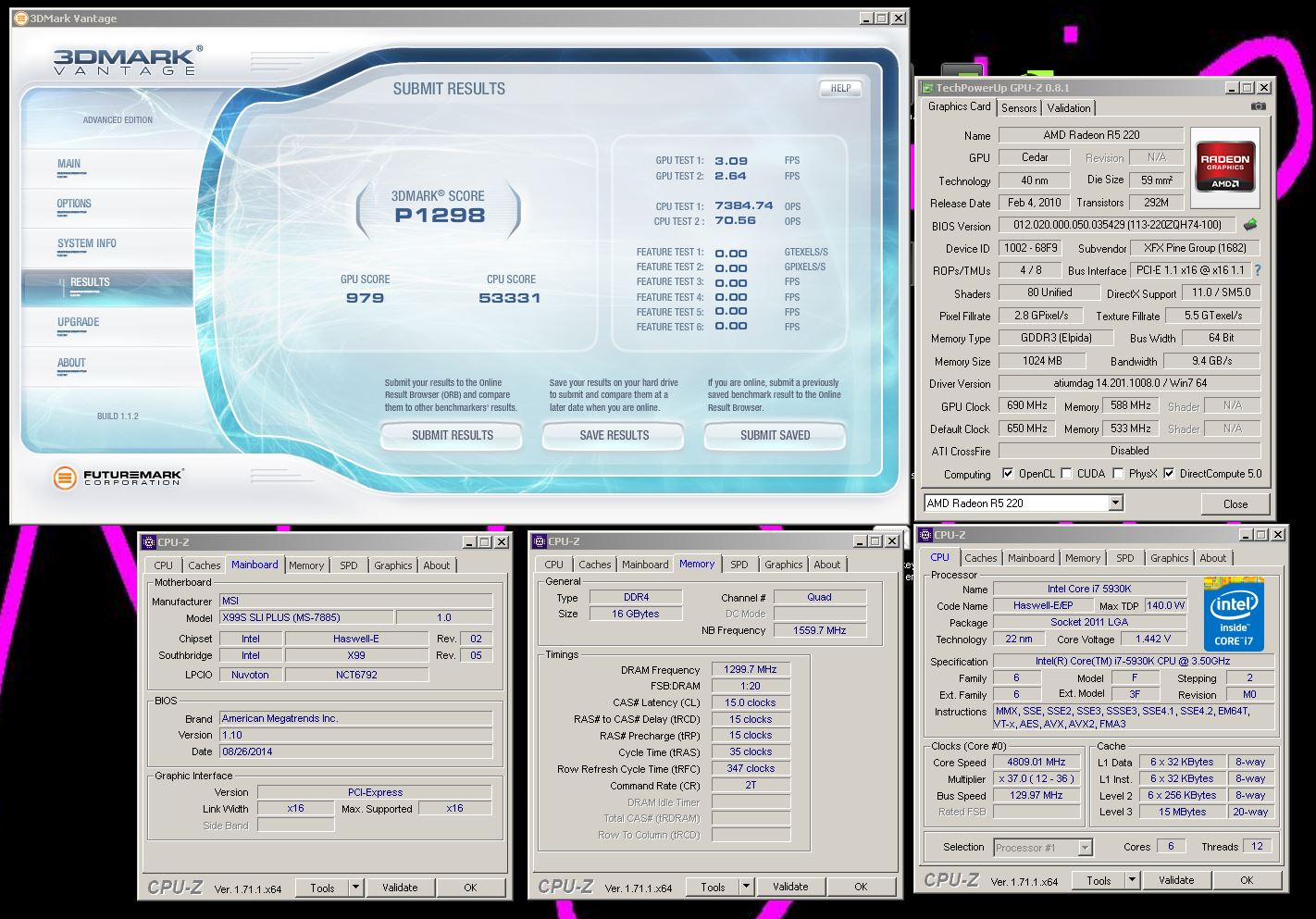
Task: Click the Driver Version field in GPU-Z
Action: (1129, 383)
